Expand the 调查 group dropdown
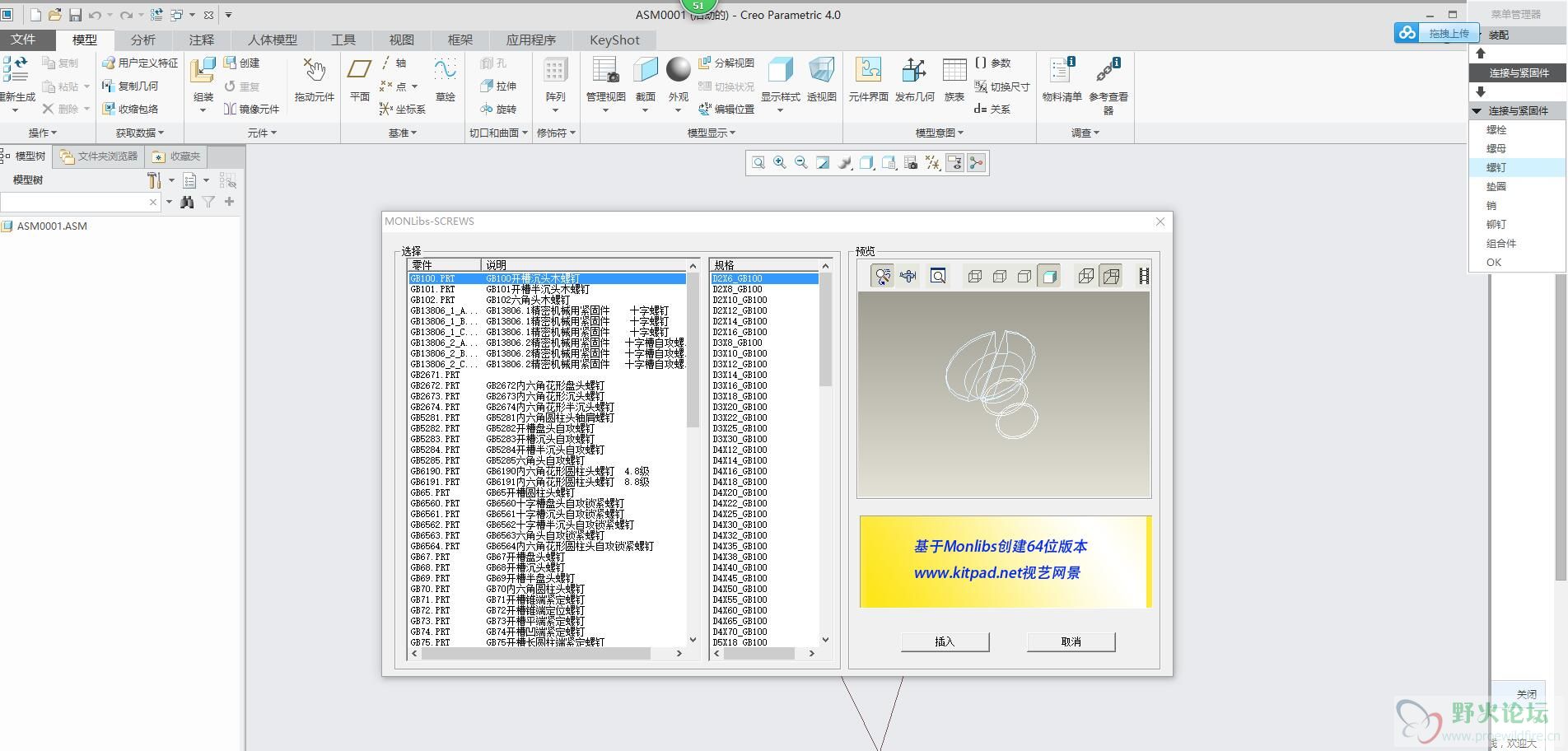The height and width of the screenshot is (751, 1568). click(1085, 133)
